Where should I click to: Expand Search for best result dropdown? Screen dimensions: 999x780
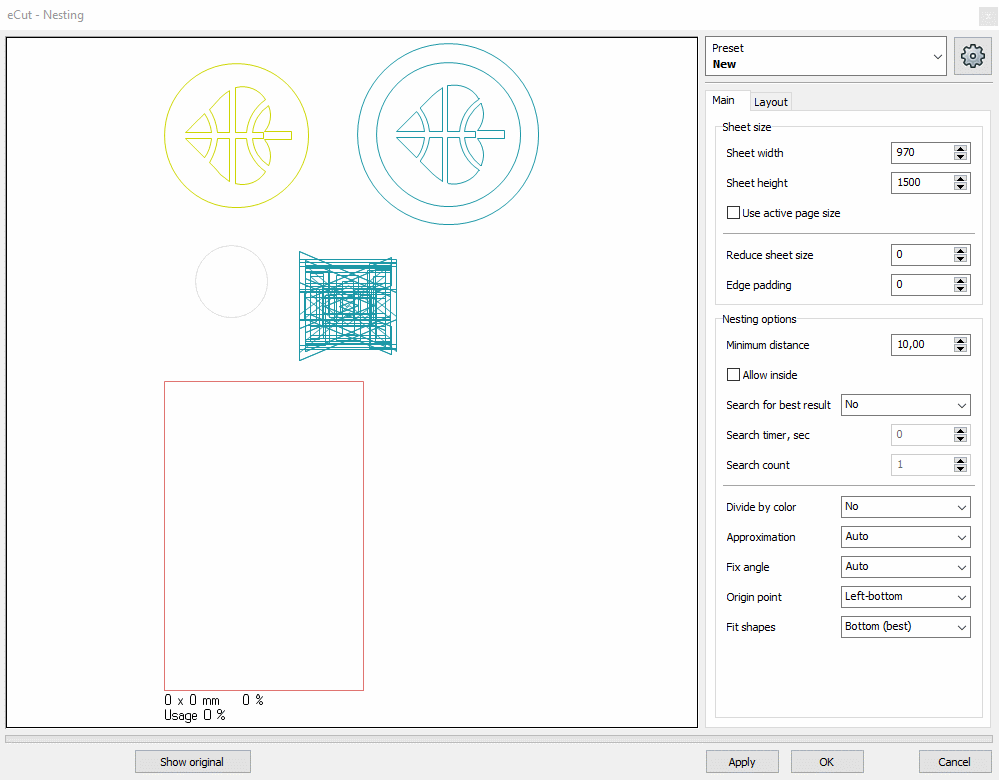(905, 405)
